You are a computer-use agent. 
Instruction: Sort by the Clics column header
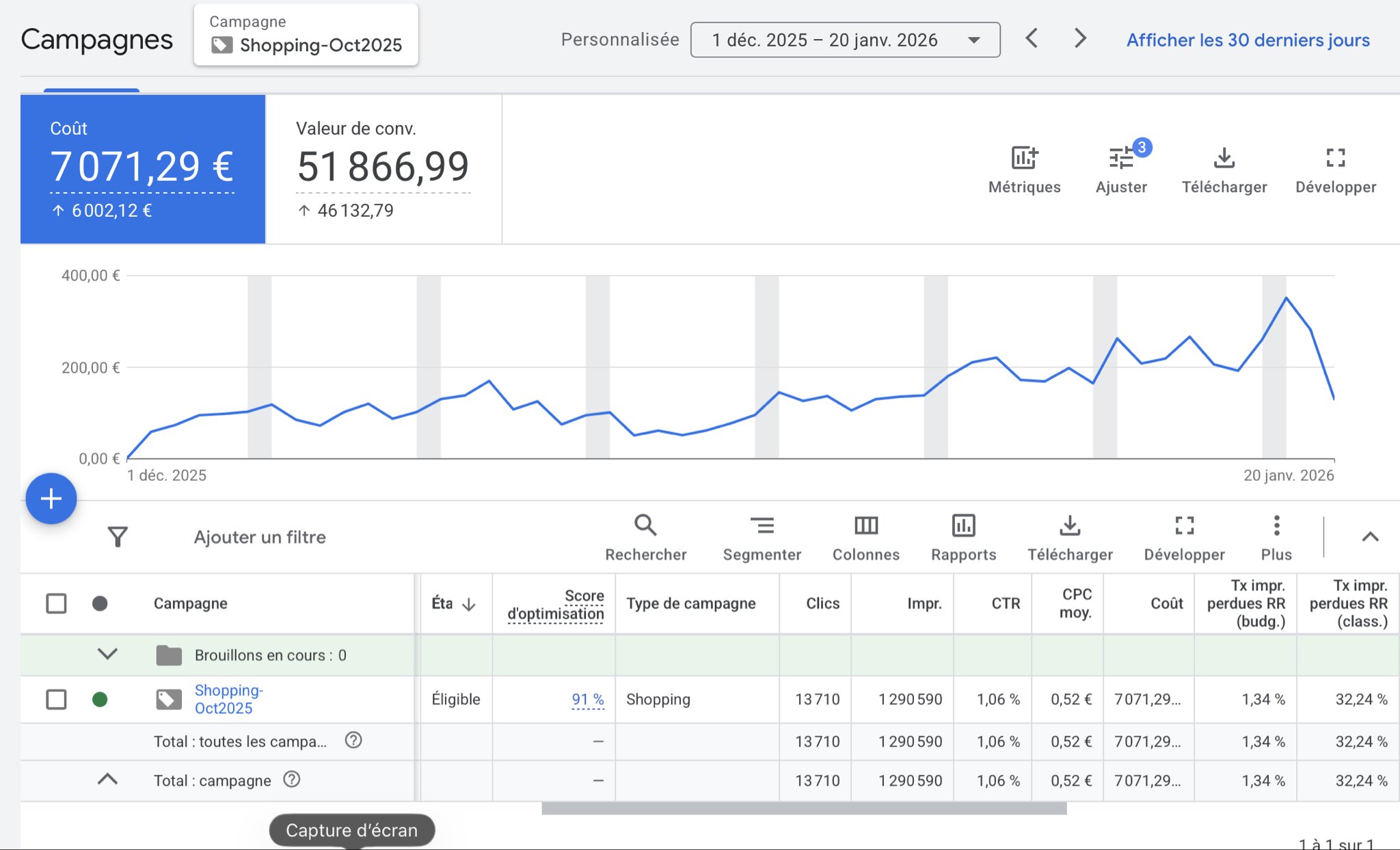822,603
